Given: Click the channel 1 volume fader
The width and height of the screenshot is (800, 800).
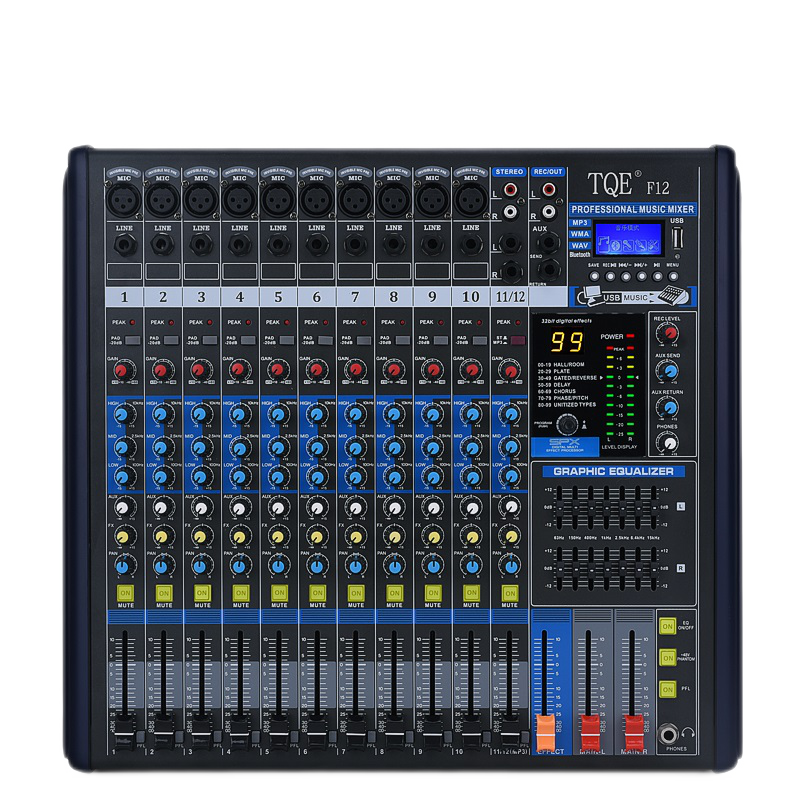Looking at the screenshot, I should 124,733.
